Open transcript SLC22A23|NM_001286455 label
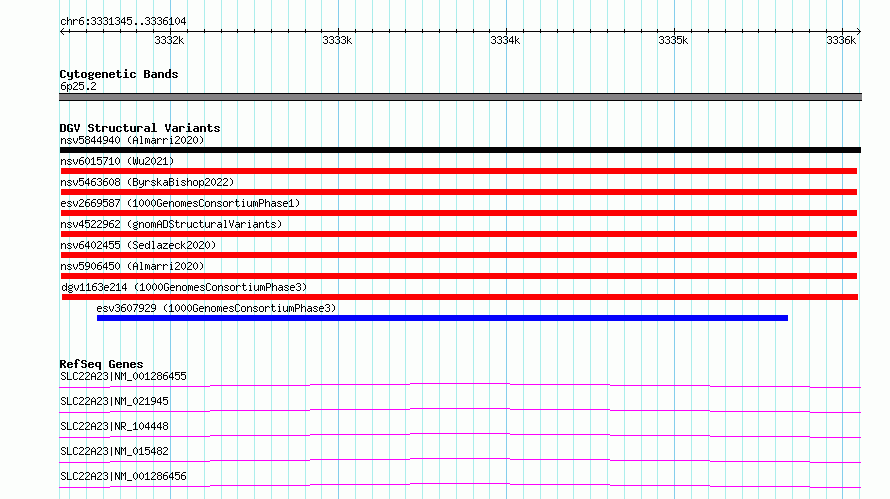The image size is (890, 499). point(123,376)
